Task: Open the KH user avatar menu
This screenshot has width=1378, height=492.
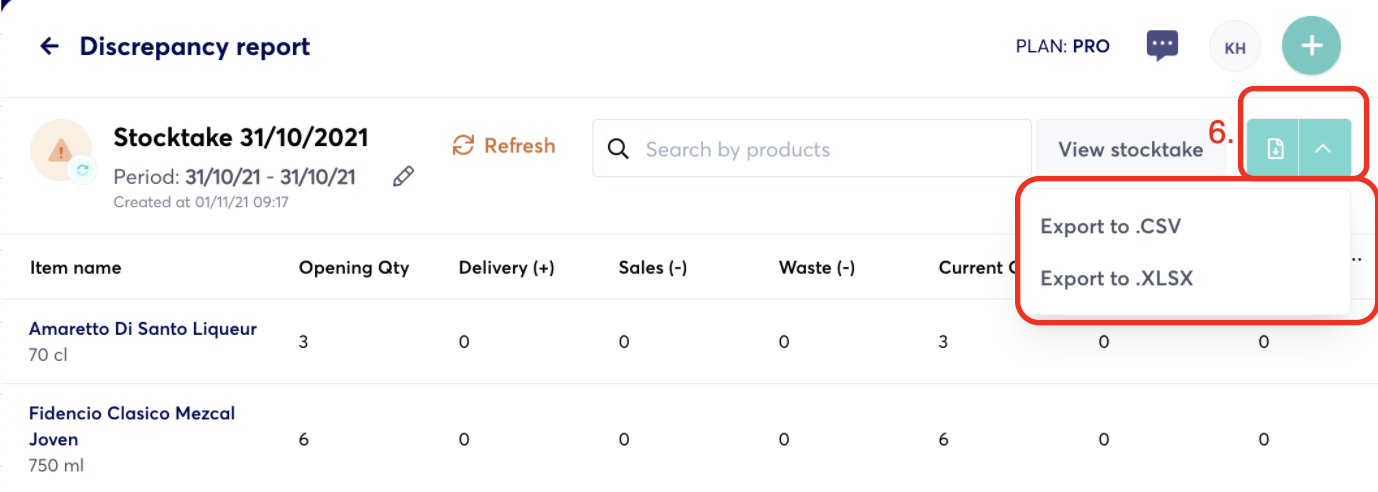Action: pyautogui.click(x=1235, y=47)
